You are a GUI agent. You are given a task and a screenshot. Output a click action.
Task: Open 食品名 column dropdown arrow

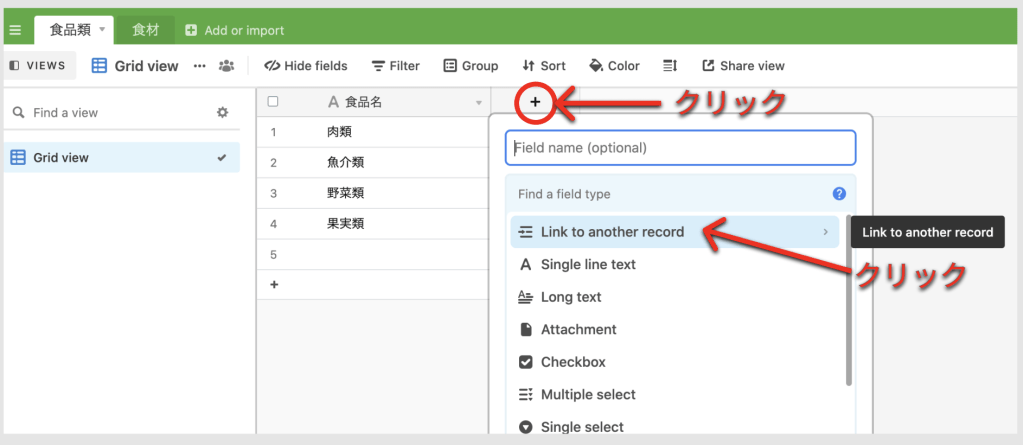478,103
